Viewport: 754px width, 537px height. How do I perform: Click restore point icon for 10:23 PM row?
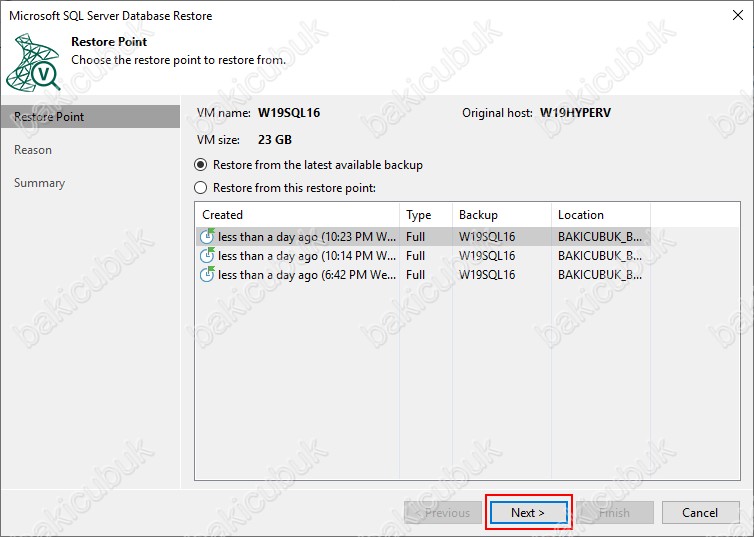point(207,236)
